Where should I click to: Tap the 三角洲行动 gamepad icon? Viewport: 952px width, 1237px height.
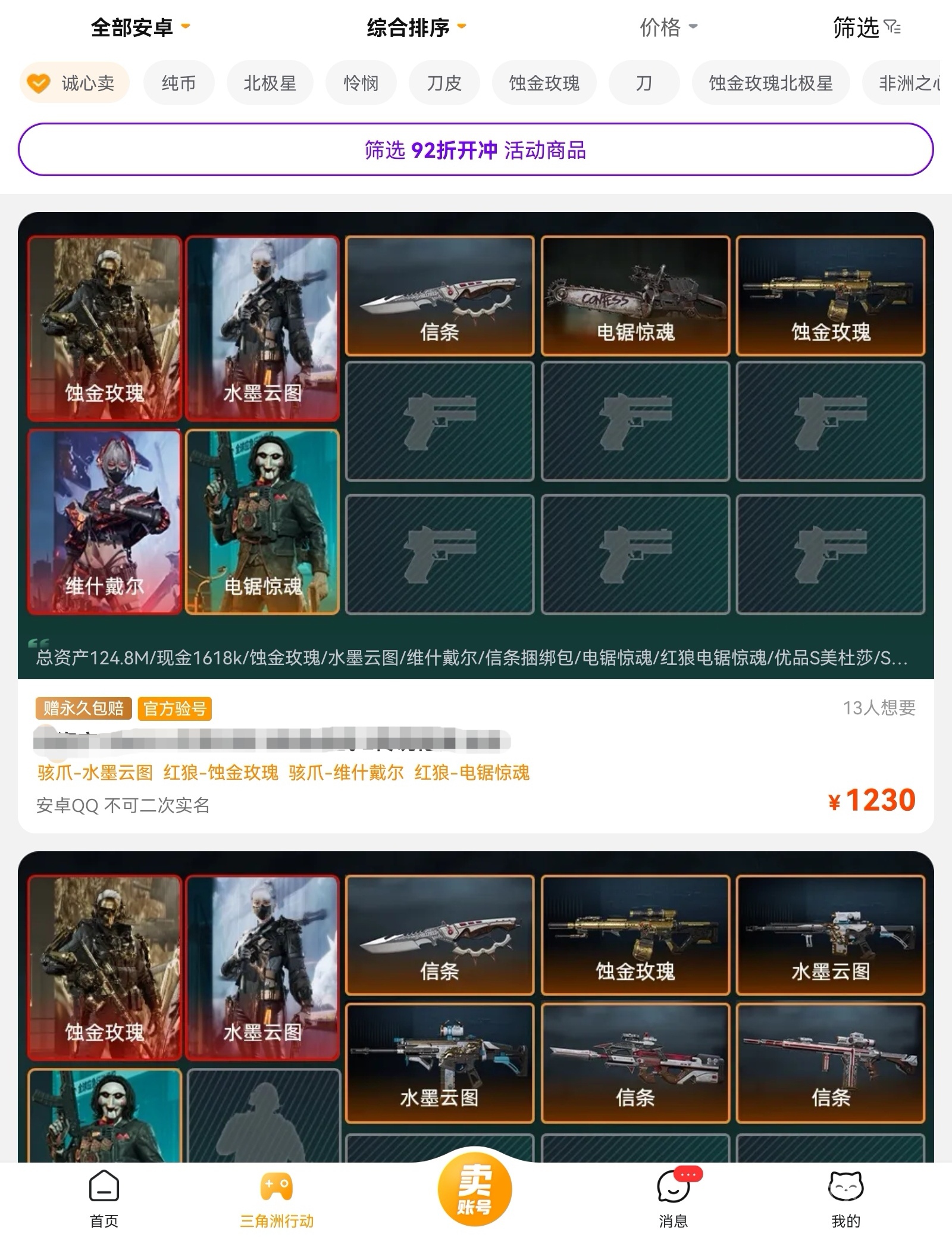(276, 1186)
